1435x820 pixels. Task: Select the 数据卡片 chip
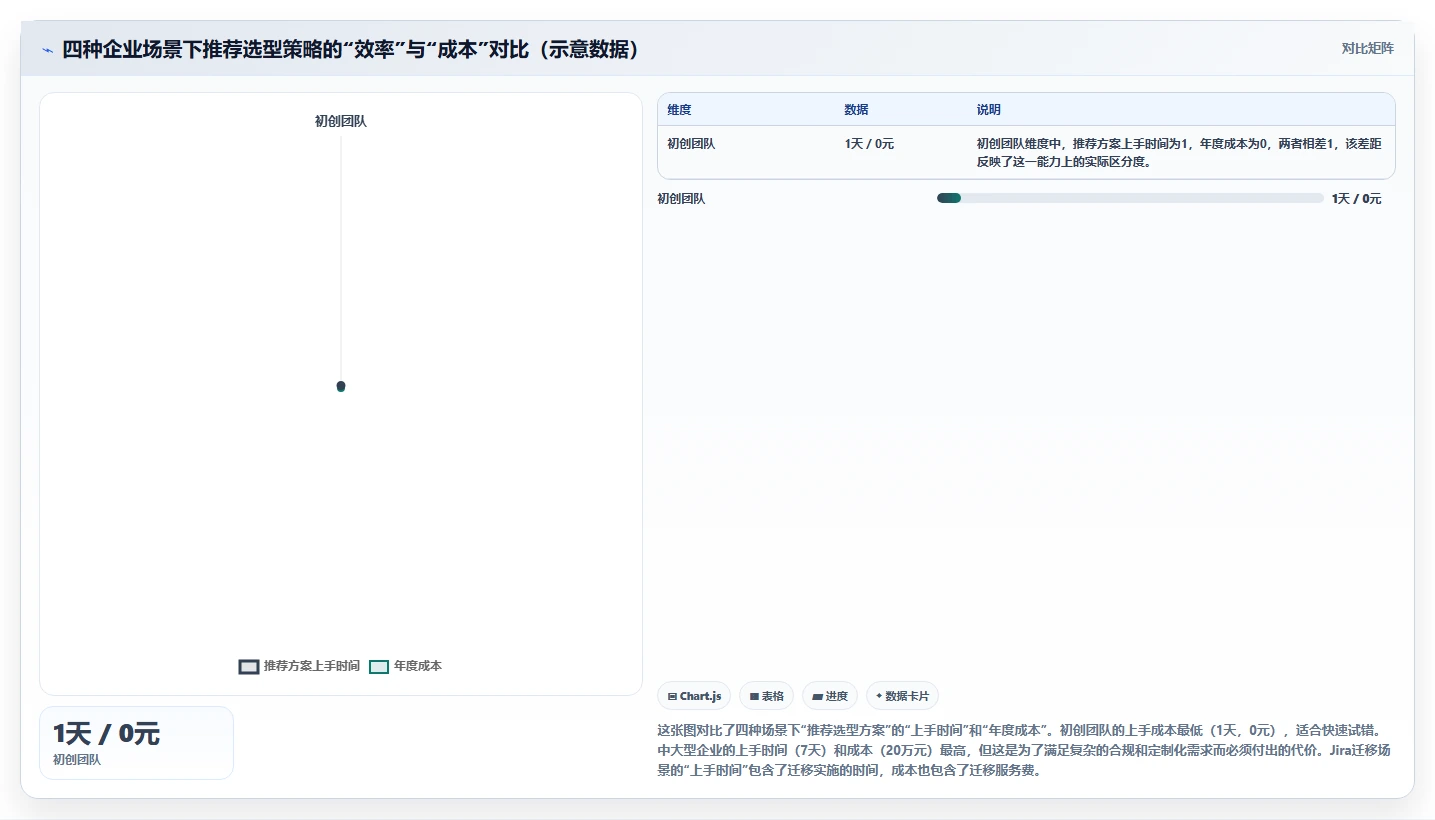pos(902,696)
